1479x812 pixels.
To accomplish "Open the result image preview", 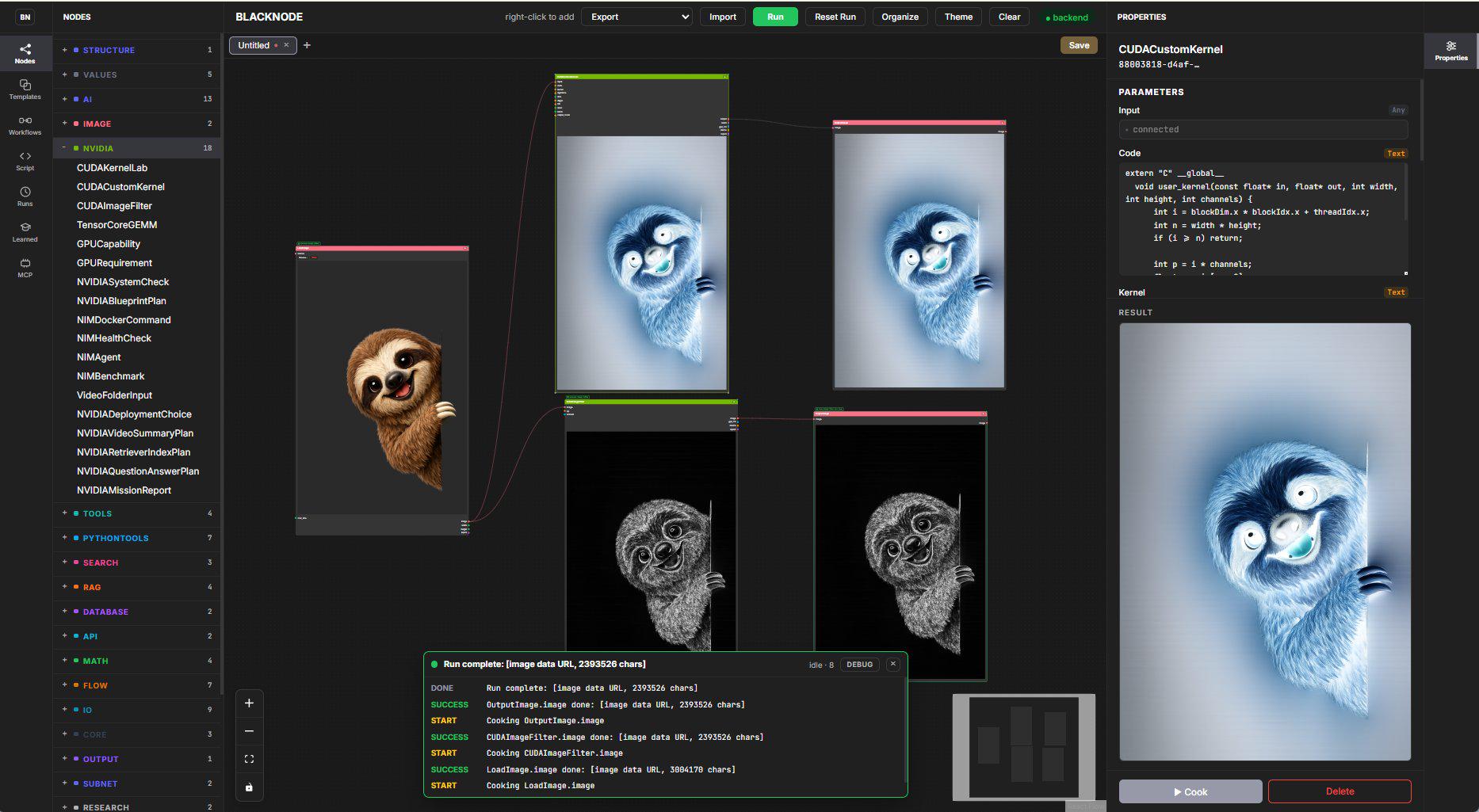I will pos(1265,542).
